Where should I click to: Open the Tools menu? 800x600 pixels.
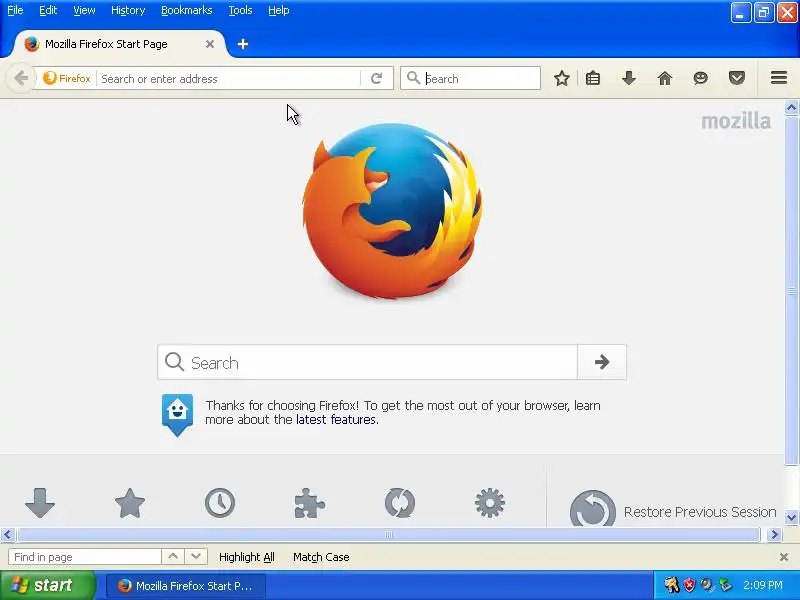[240, 10]
